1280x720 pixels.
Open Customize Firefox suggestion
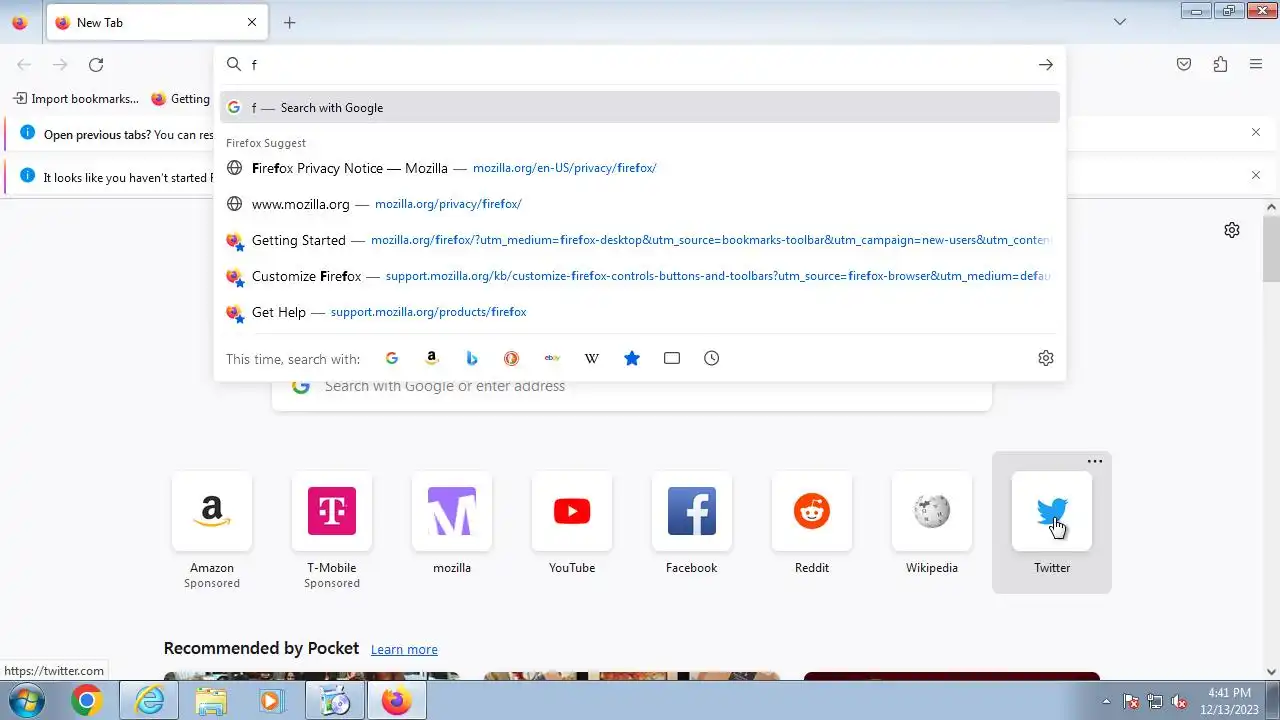coord(640,276)
